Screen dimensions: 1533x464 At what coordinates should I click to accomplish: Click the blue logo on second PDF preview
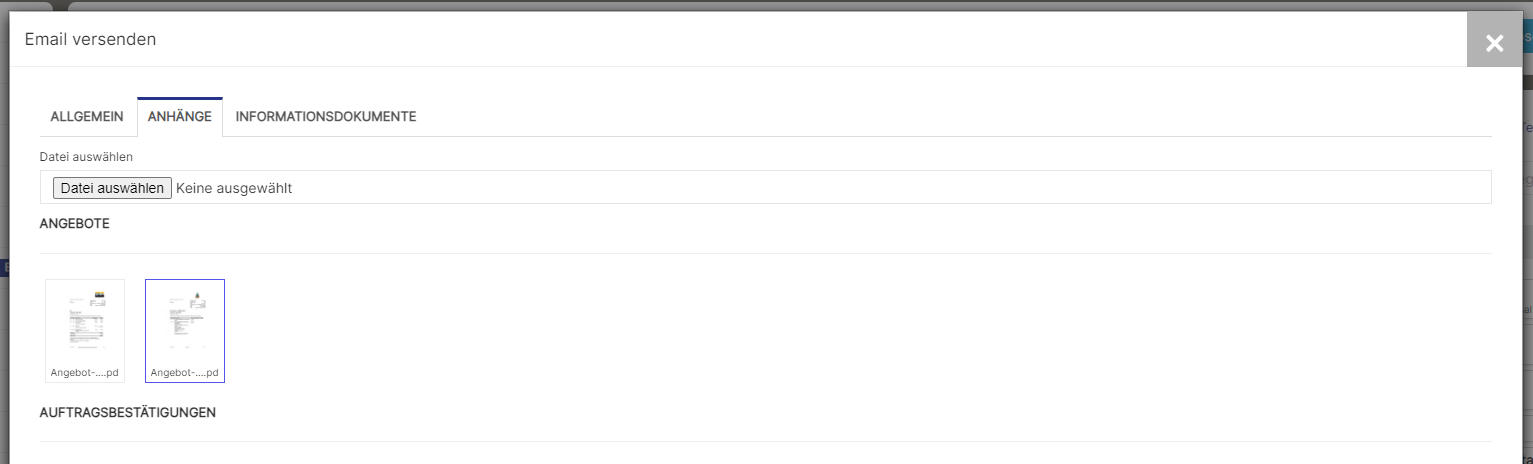(197, 294)
